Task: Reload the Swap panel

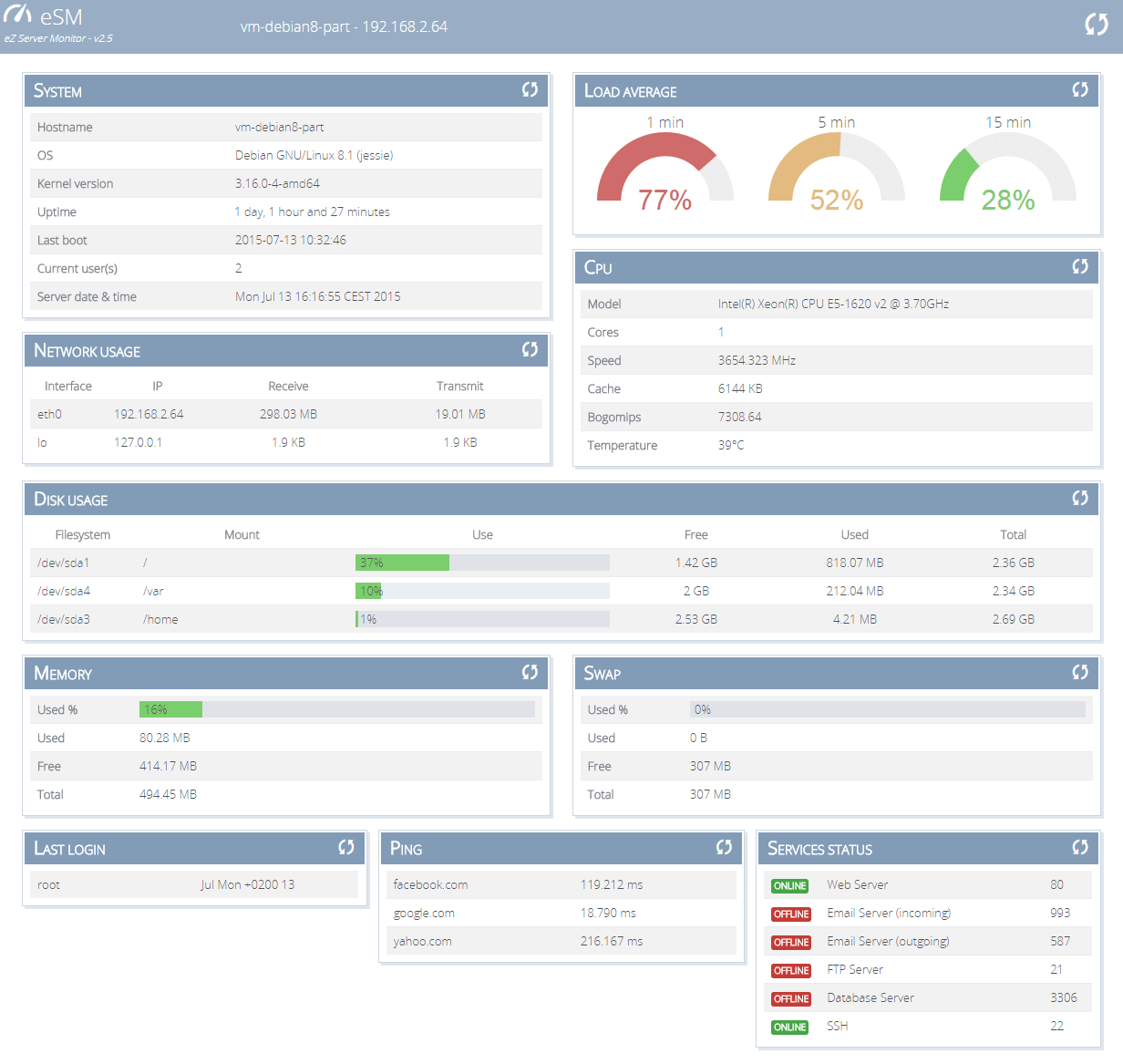Action: coord(1080,672)
